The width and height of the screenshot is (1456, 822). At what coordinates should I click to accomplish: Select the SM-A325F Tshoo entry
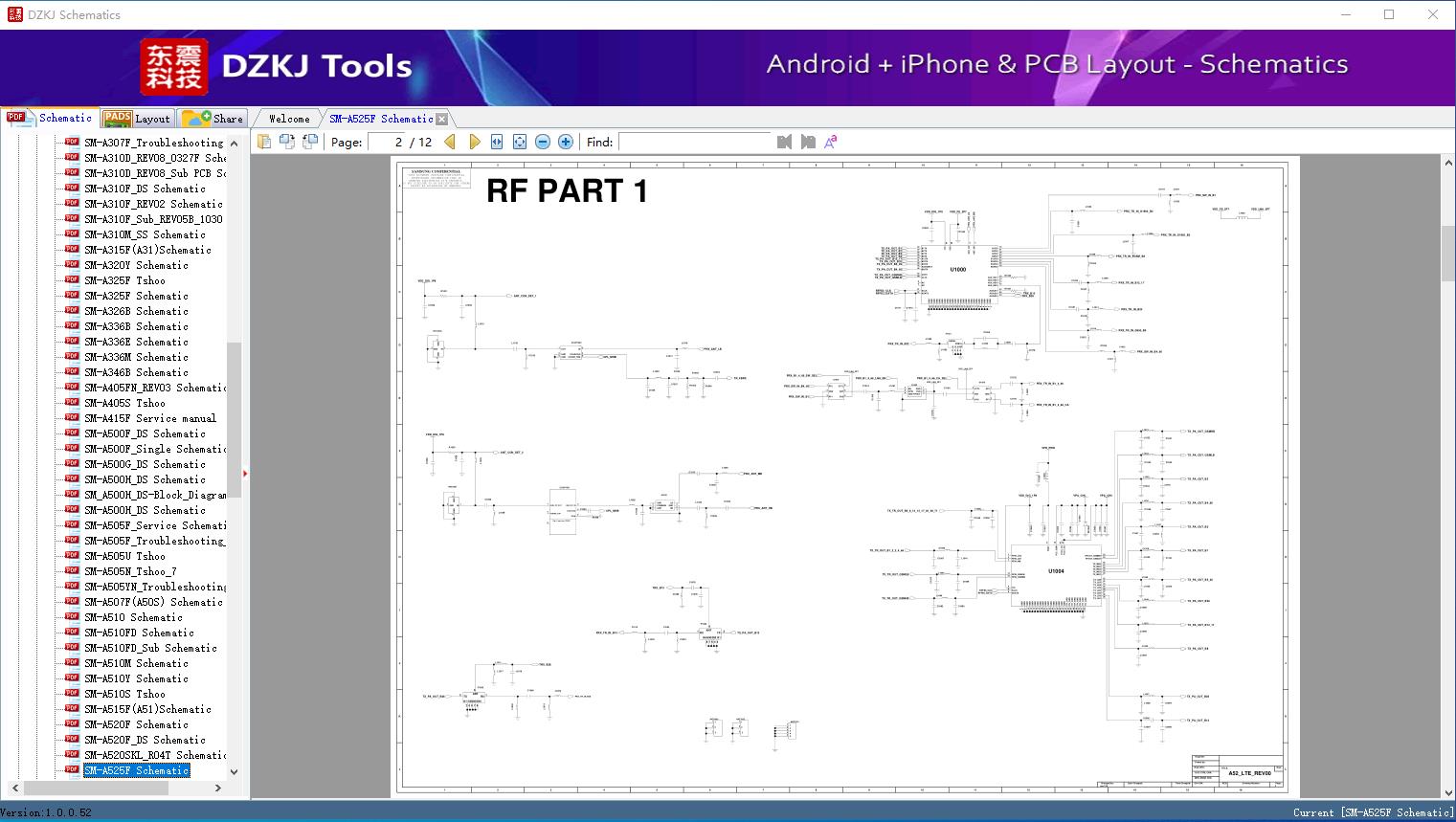[124, 280]
